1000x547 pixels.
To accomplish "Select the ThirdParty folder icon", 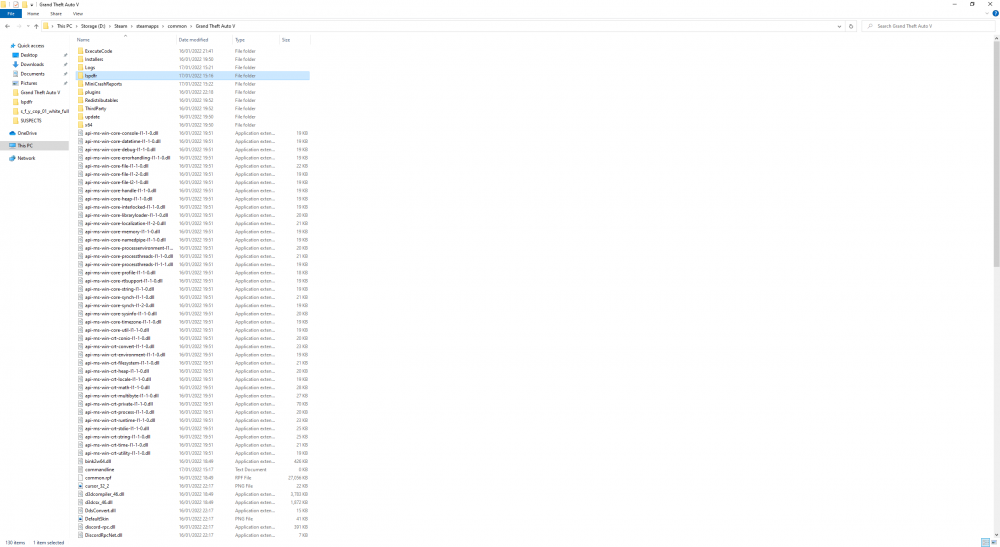I will coord(80,108).
